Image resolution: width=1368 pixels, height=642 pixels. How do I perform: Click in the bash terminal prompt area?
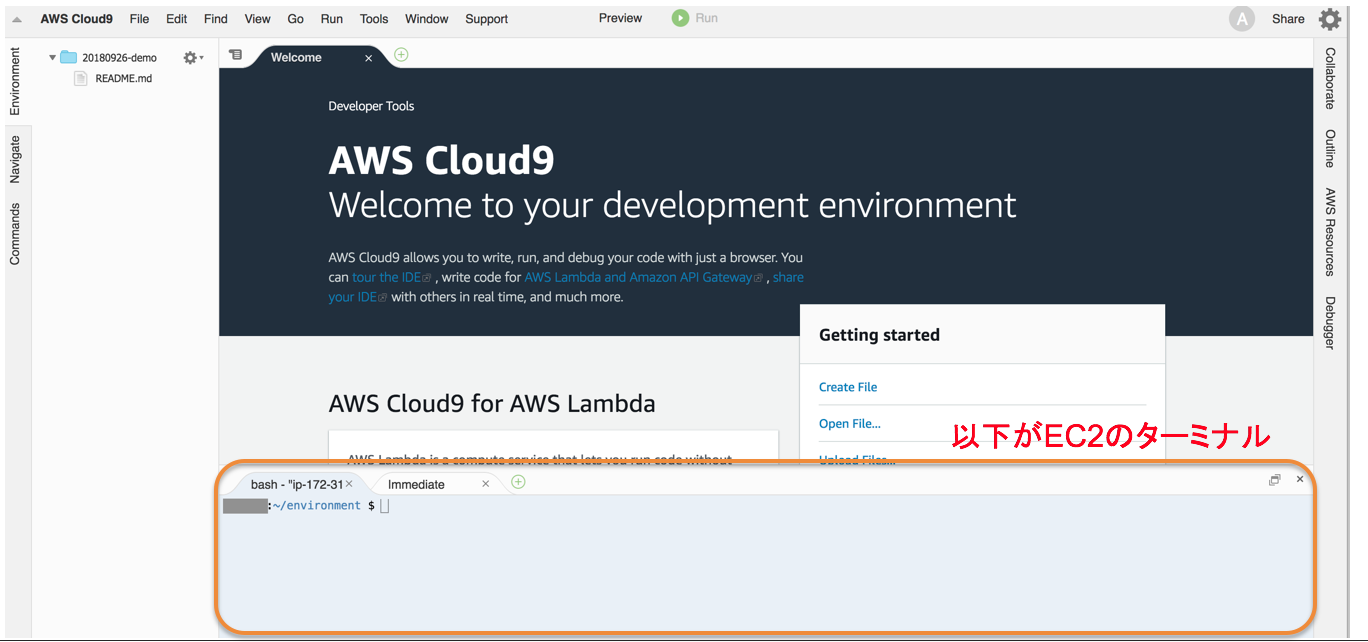point(765,560)
